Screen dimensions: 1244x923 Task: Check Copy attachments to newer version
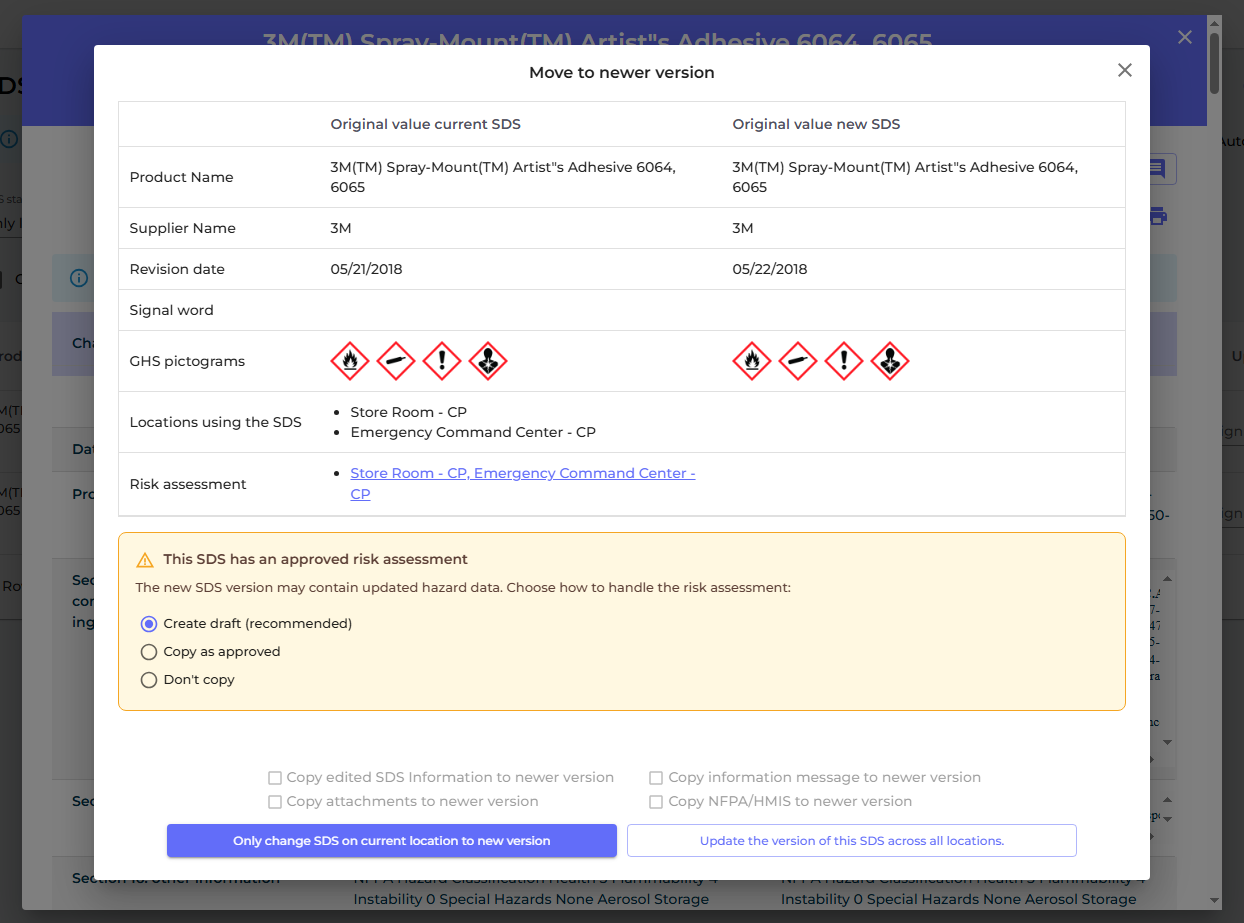[x=275, y=802]
